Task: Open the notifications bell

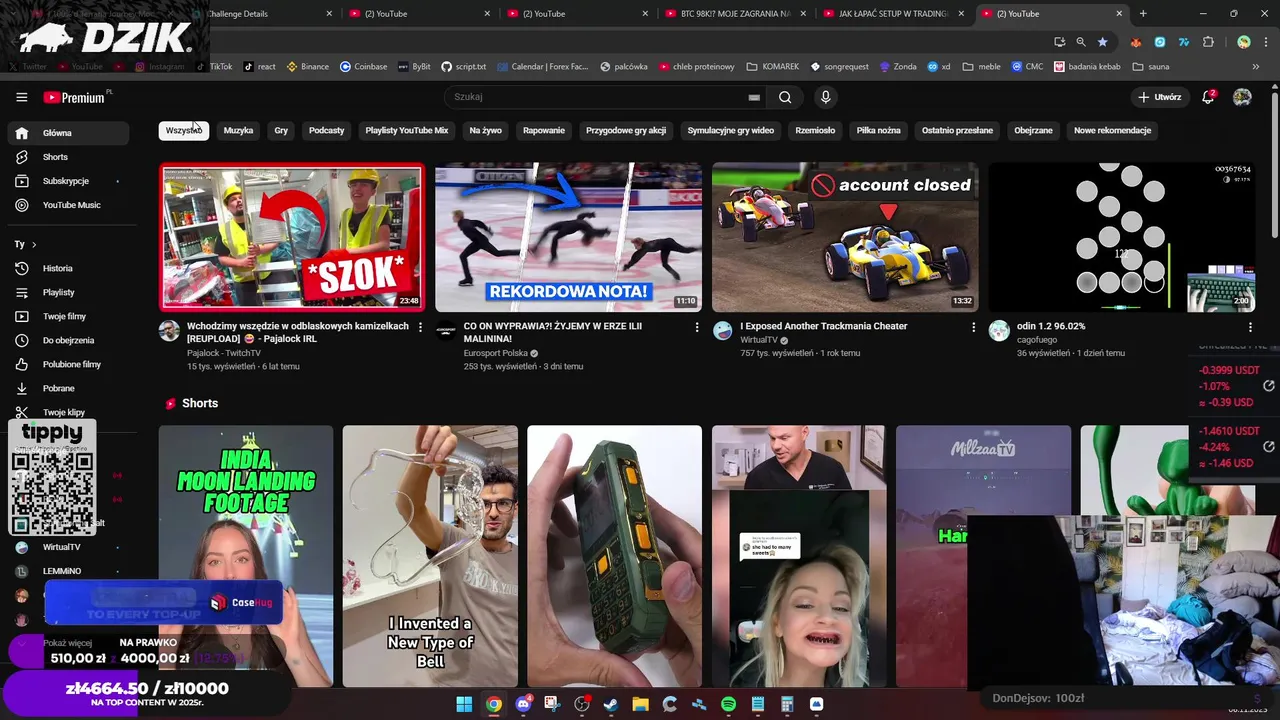Action: pyautogui.click(x=1208, y=97)
